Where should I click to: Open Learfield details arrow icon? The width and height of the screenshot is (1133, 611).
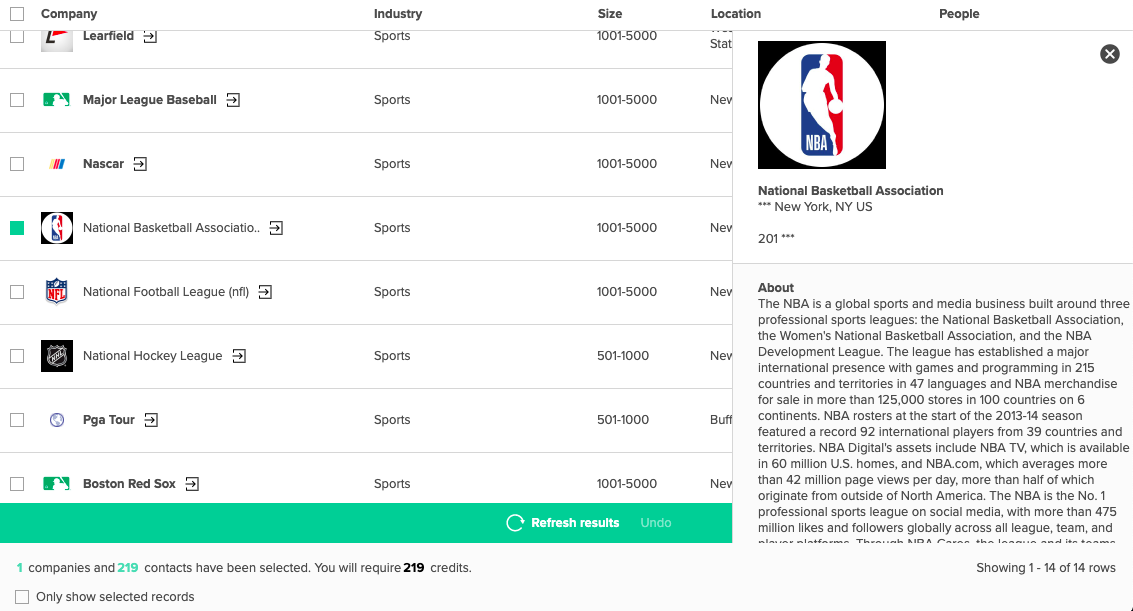pos(150,36)
